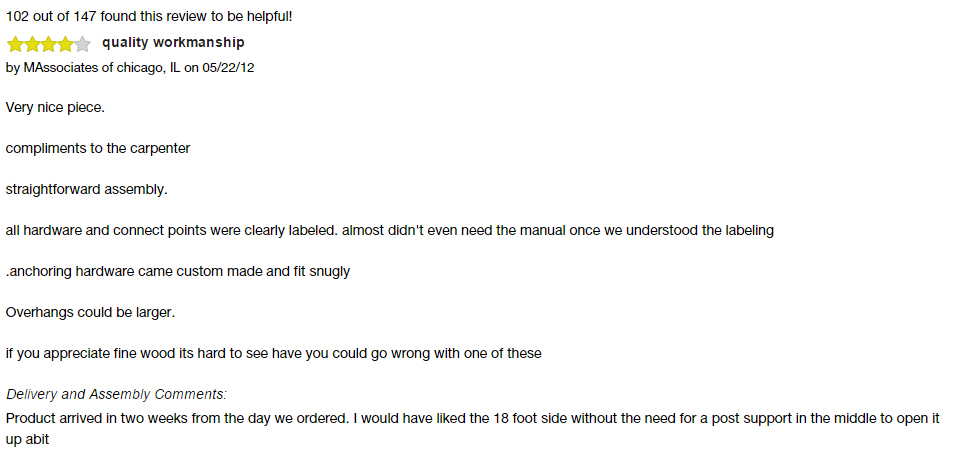The height and width of the screenshot is (470, 969).
Task: Click the anchoring hardware custom made line
Action: click(178, 272)
